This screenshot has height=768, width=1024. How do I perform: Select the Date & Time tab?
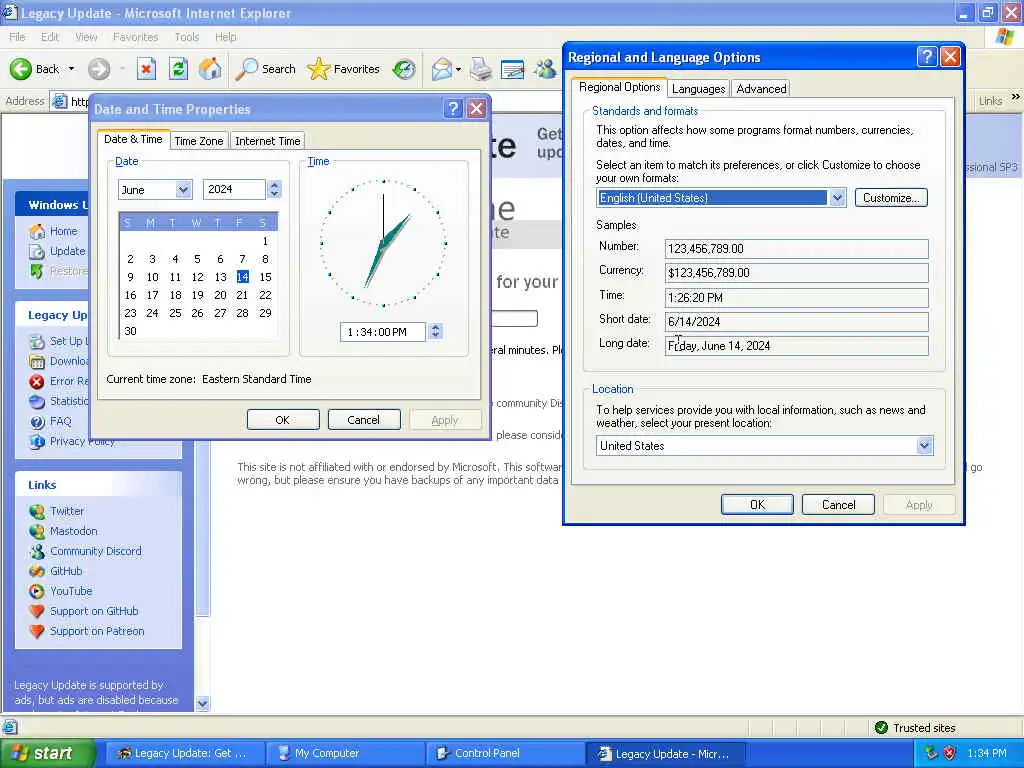point(133,139)
